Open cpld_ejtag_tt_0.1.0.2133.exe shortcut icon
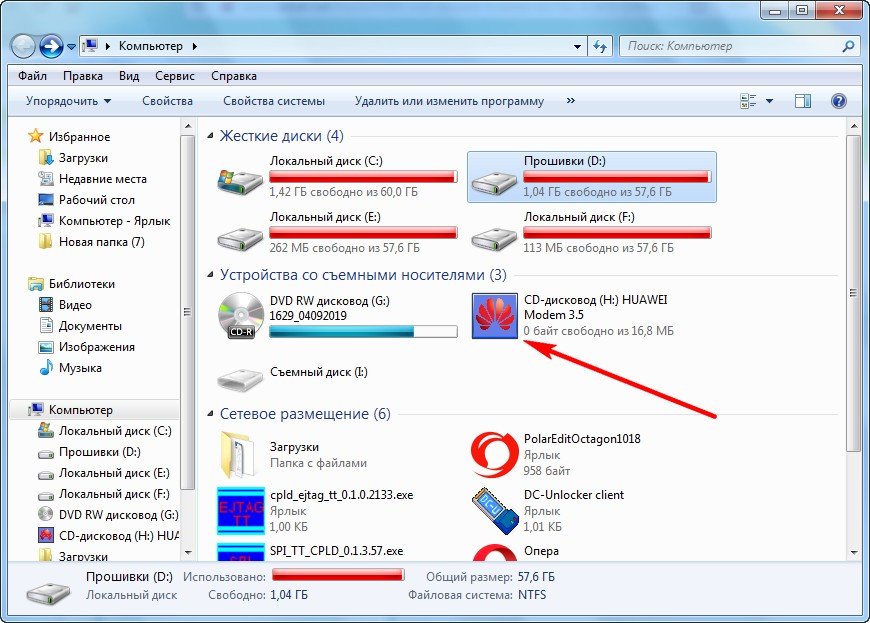The height and width of the screenshot is (623, 870). [241, 510]
